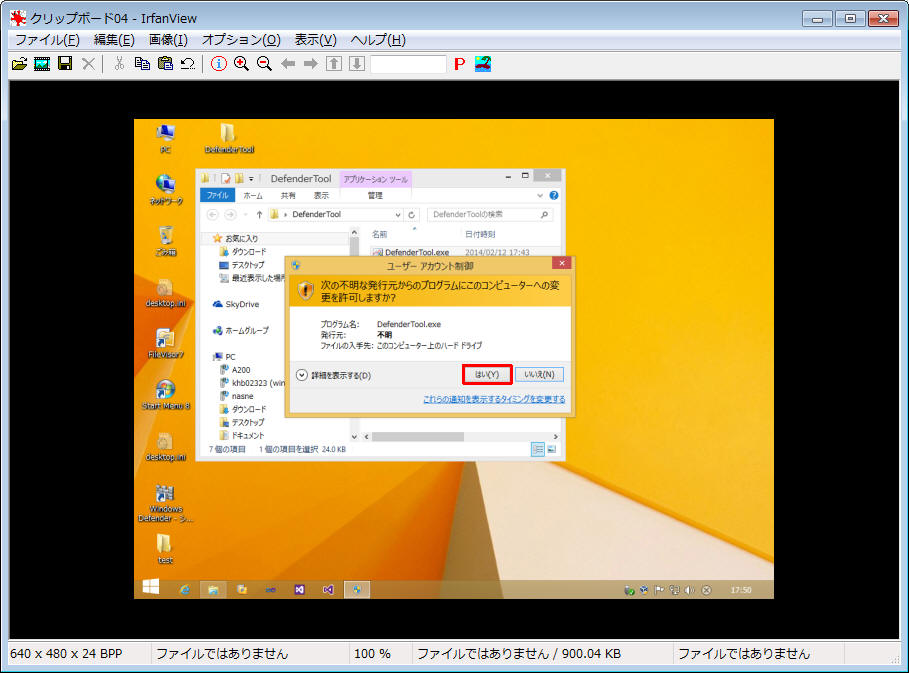Viewport: 909px width, 673px height.
Task: Click the Start Menu 8 desktop icon
Action: click(166, 394)
